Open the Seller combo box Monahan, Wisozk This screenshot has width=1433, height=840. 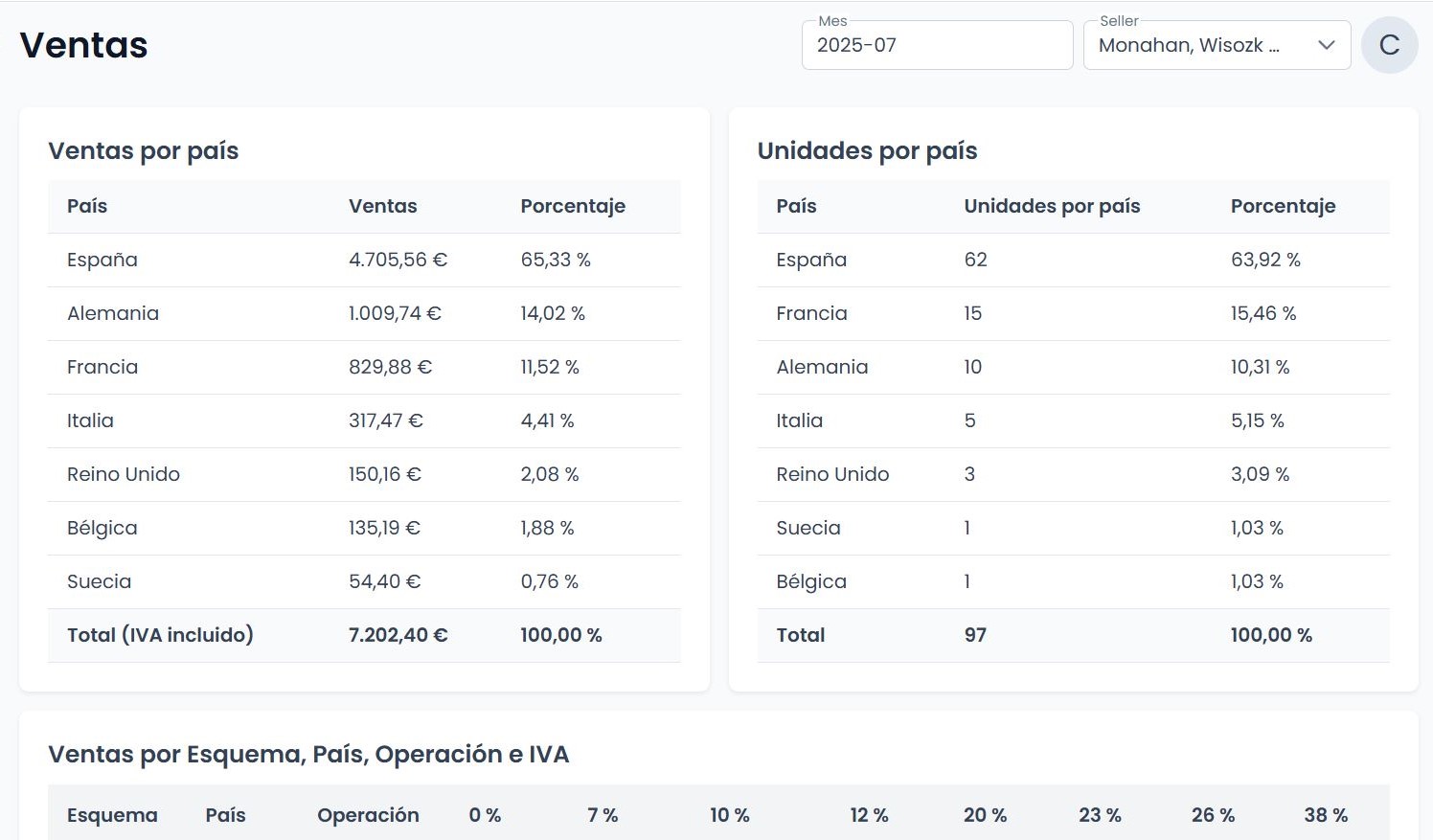[1217, 45]
